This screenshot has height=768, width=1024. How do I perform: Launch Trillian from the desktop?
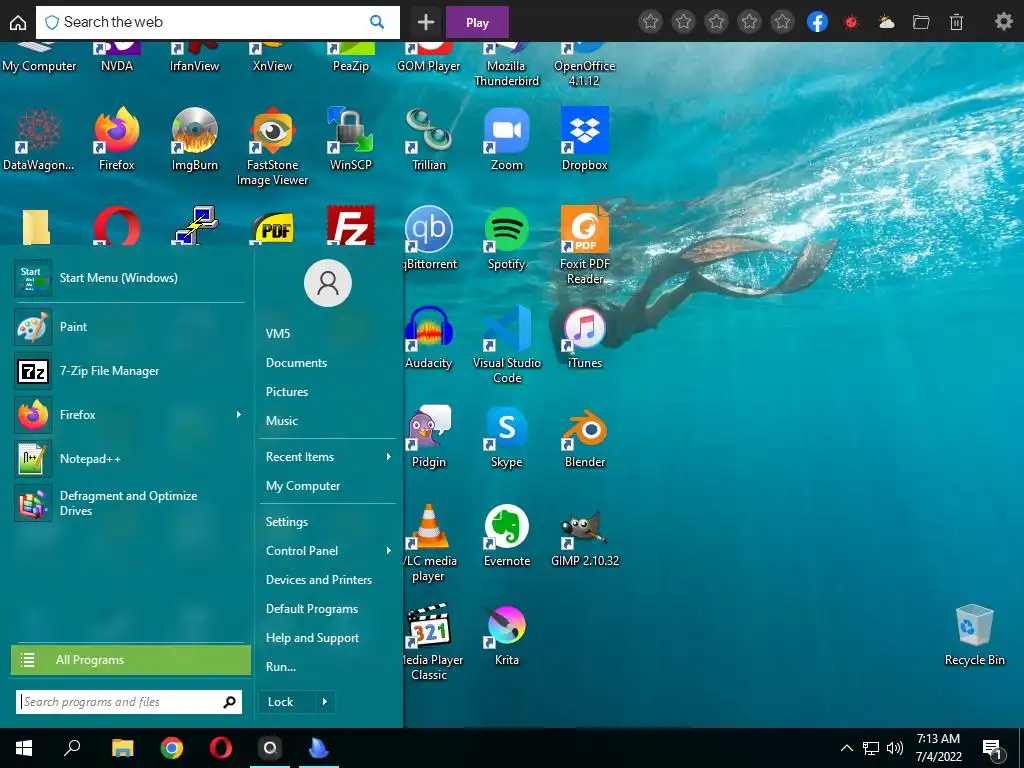(428, 138)
